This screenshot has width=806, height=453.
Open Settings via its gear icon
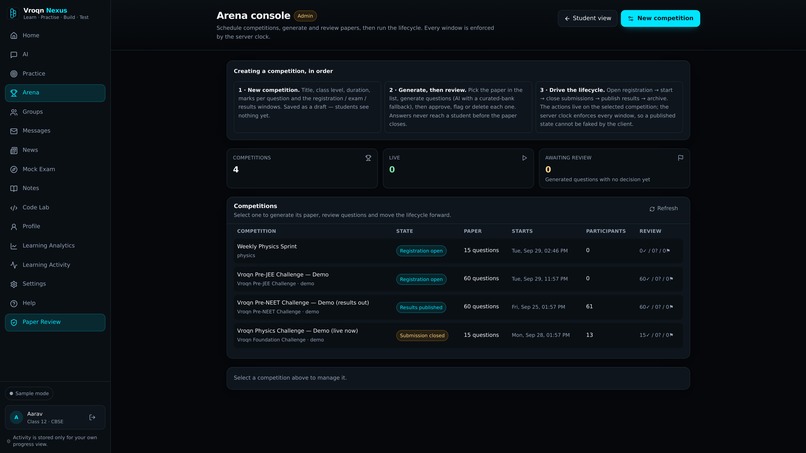tap(14, 284)
